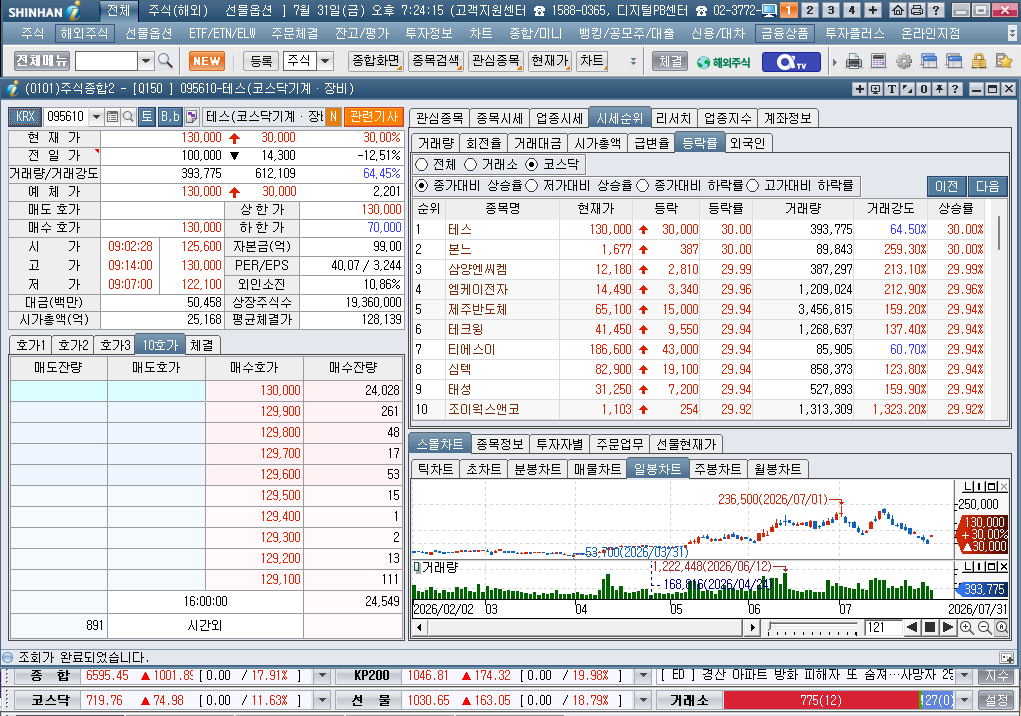Expand the menu bar overflow chevron after 온라인지점
Image resolution: width=1021 pixels, height=716 pixels.
click(x=1012, y=33)
